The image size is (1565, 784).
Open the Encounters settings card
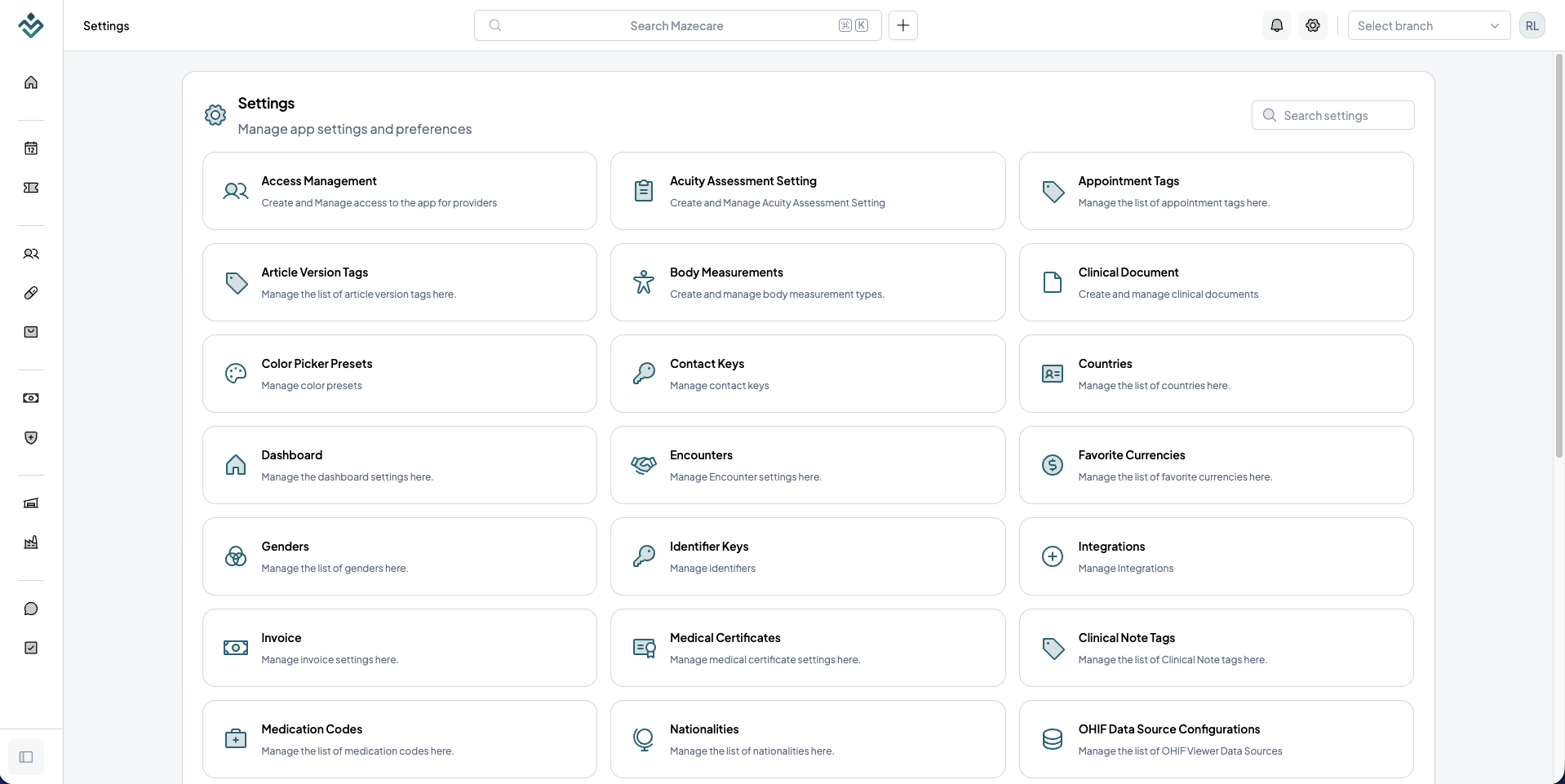click(808, 465)
